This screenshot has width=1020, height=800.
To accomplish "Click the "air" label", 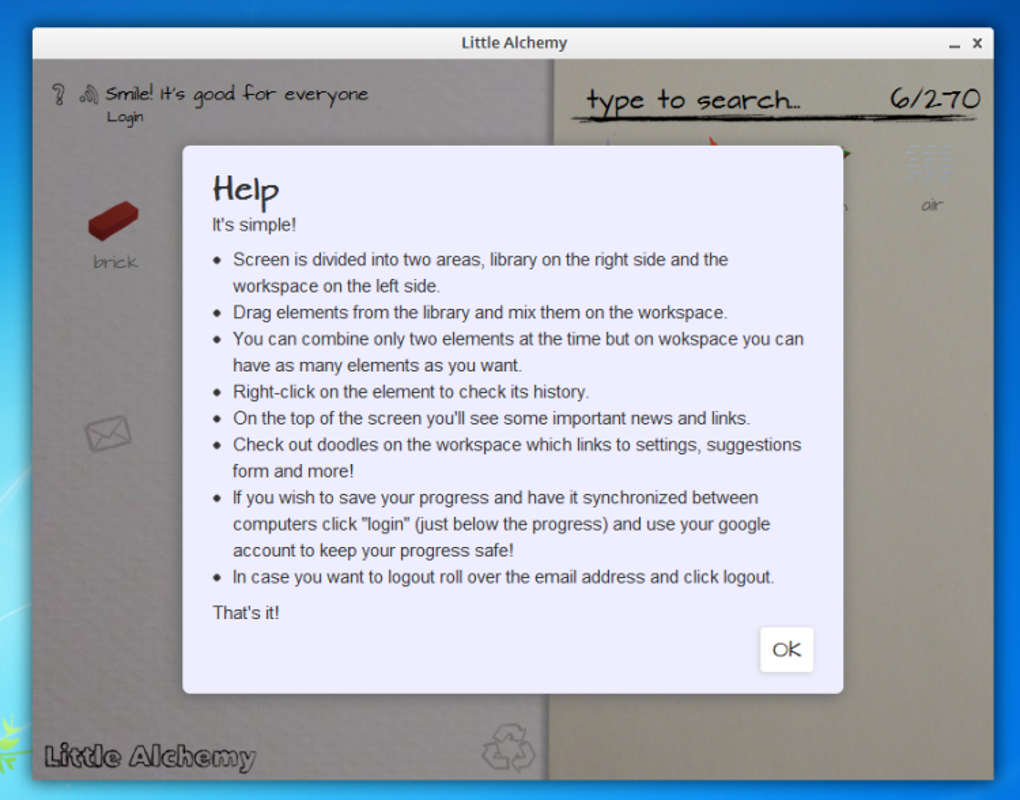I will [x=932, y=206].
